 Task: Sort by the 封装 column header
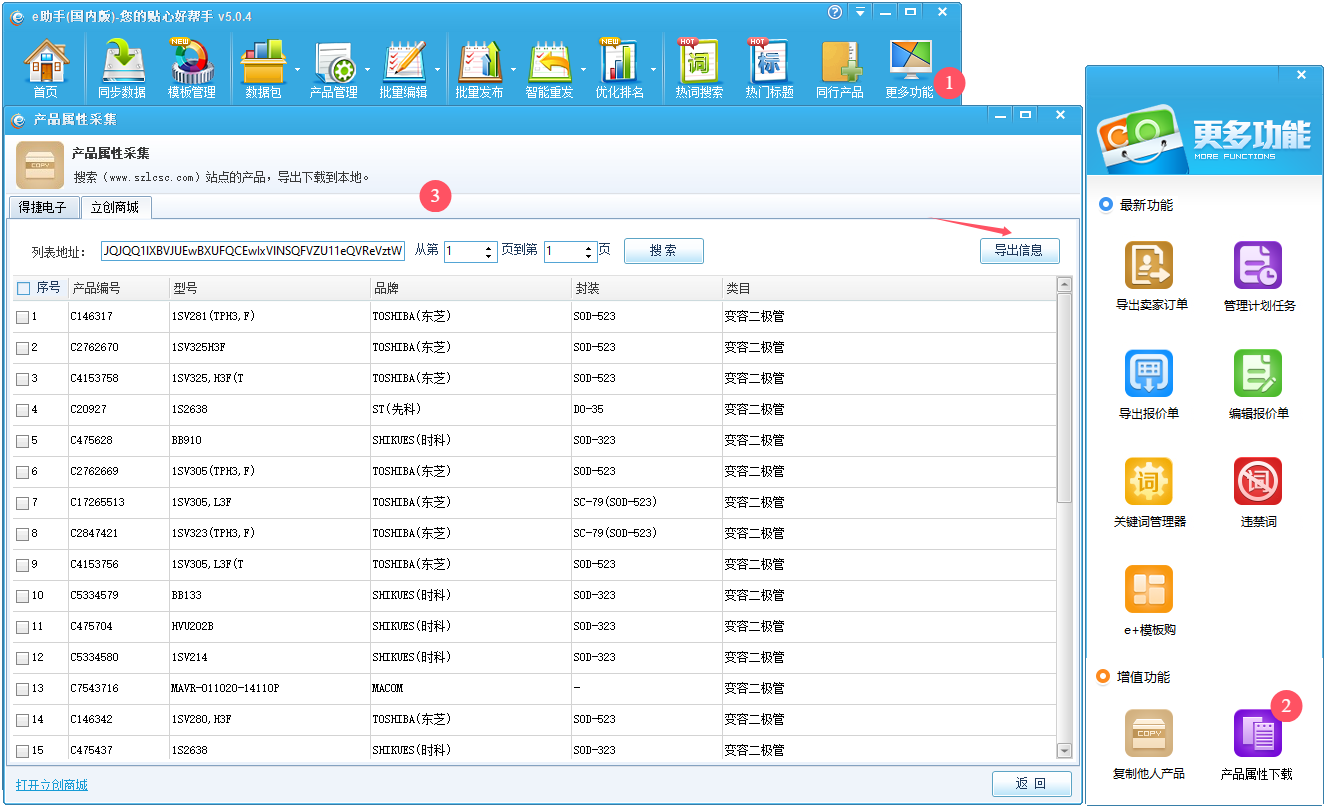click(x=646, y=288)
